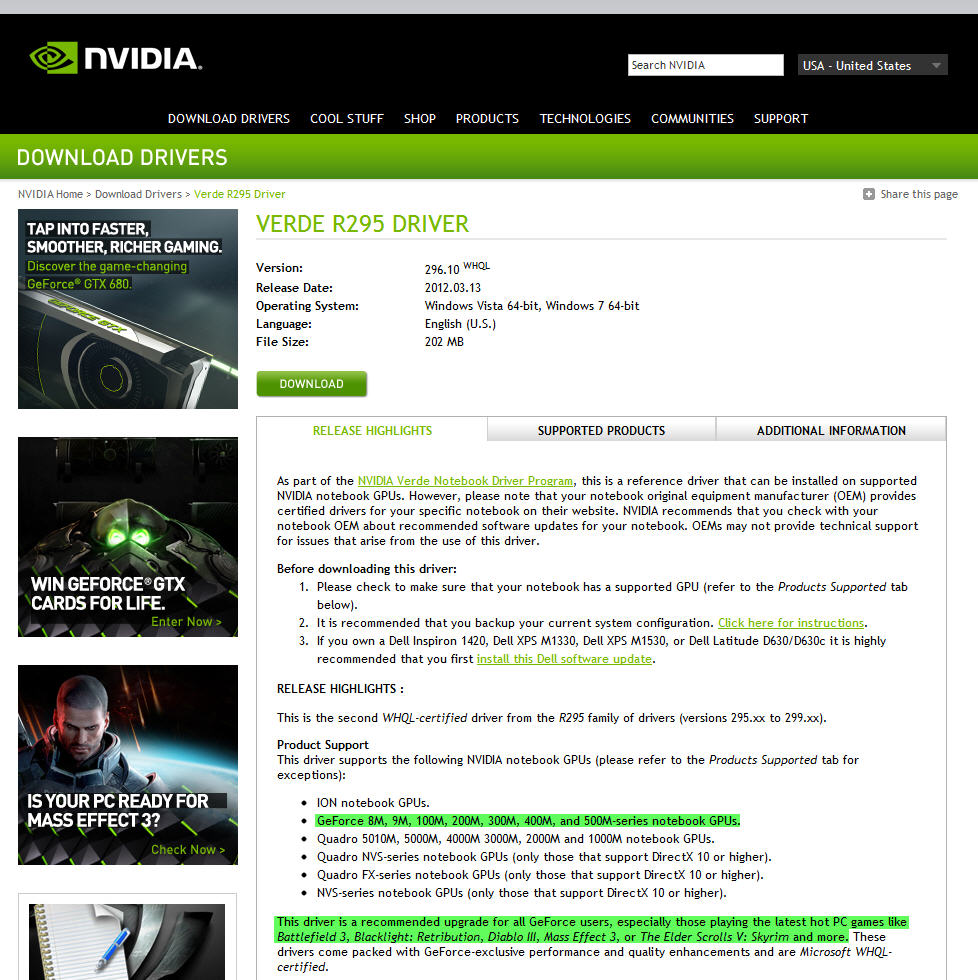
Task: Switch to the Release Highlights tab
Action: point(372,431)
